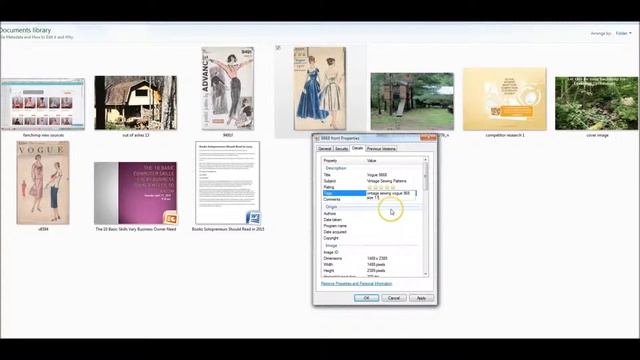Click 'Remove Properties and Personal Information' link

pos(356,283)
